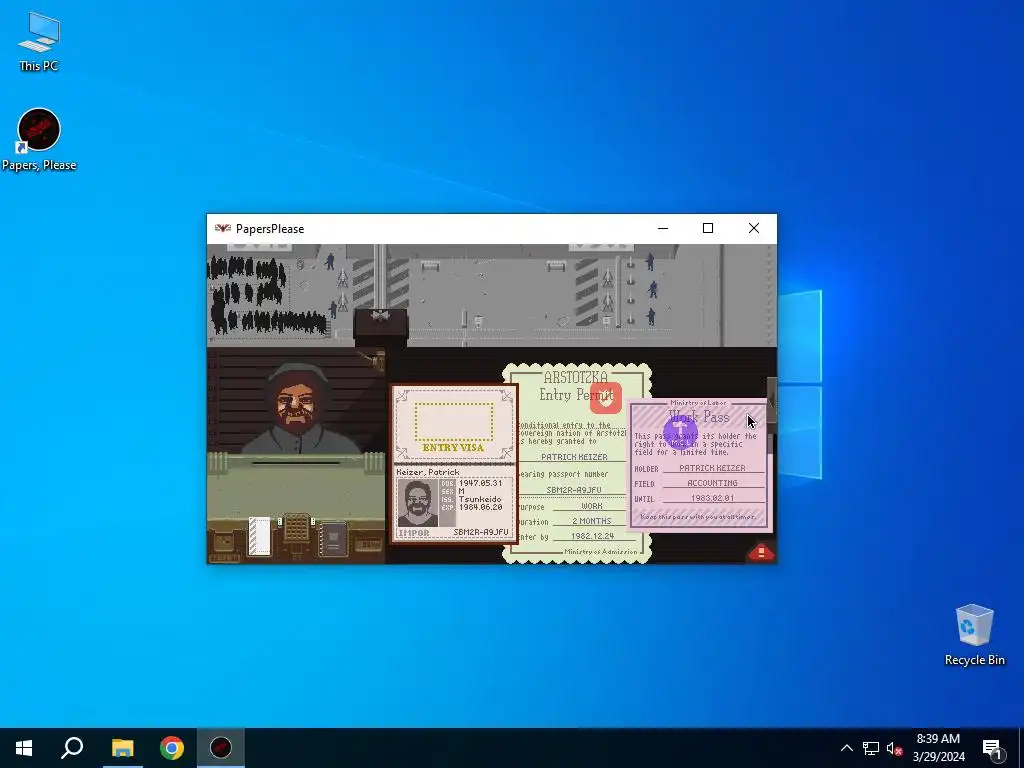Select the Work Pass title
The width and height of the screenshot is (1024, 768).
pos(698,417)
